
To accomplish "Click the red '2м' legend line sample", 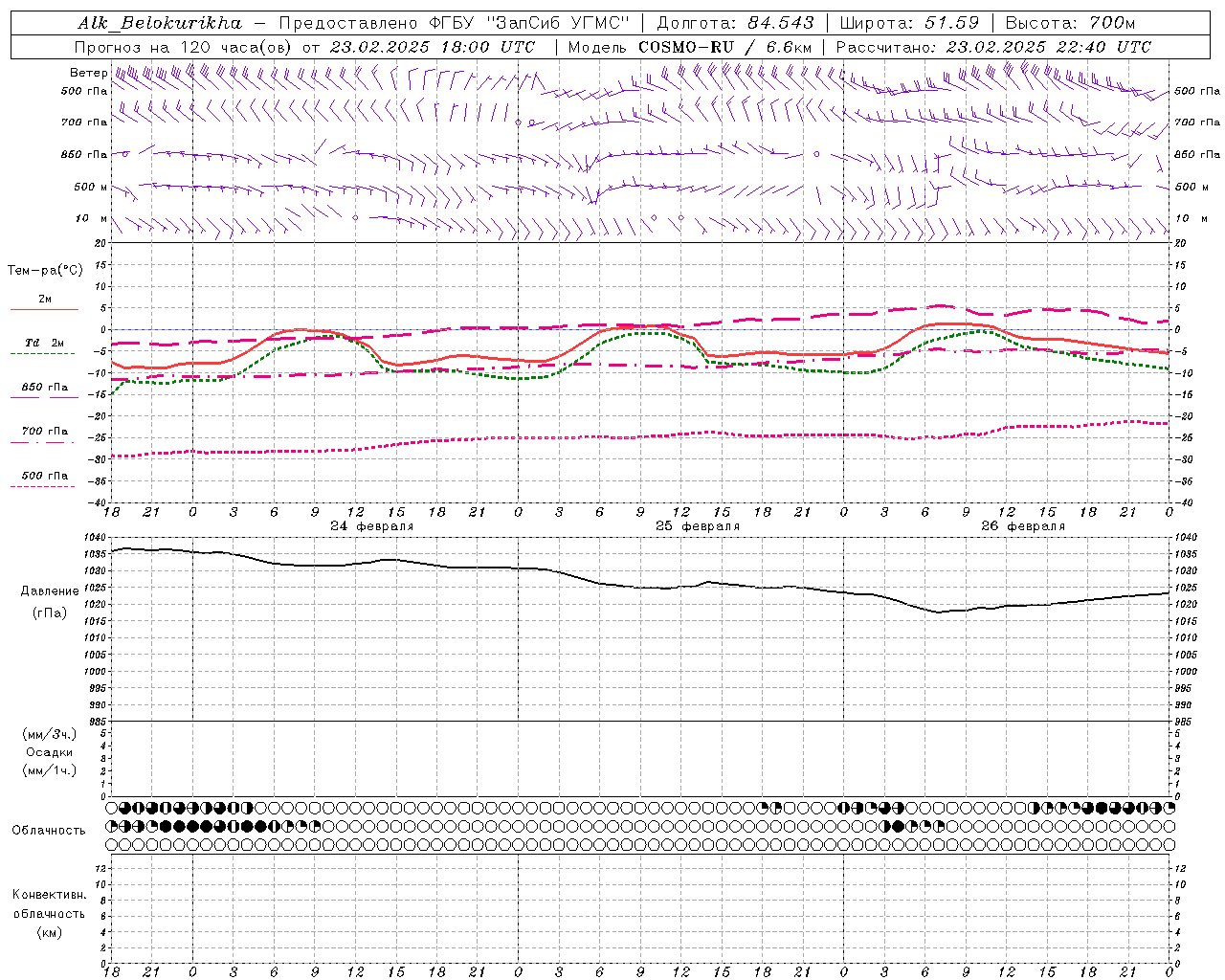I will click(x=44, y=310).
